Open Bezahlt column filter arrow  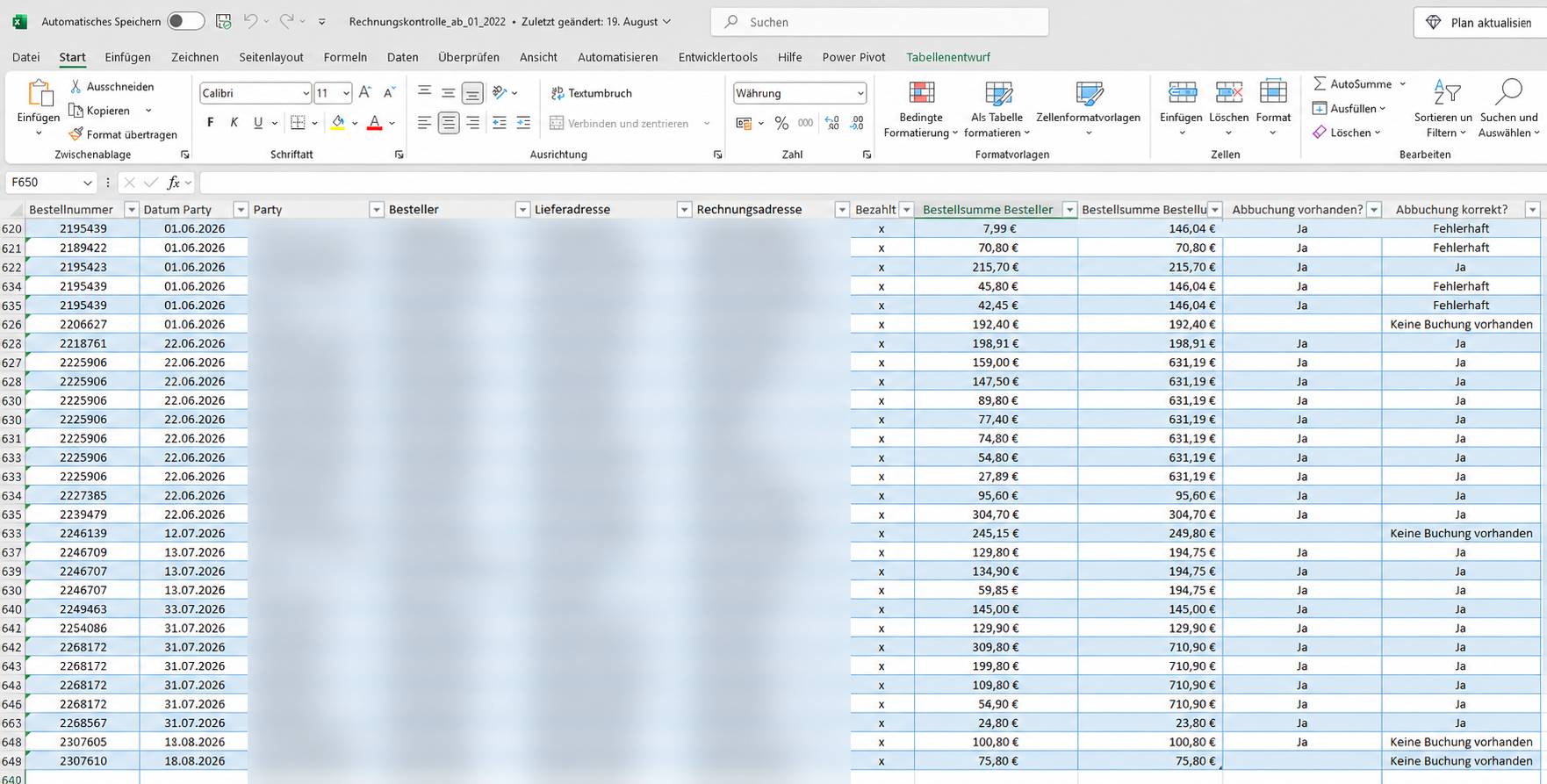pyautogui.click(x=907, y=210)
